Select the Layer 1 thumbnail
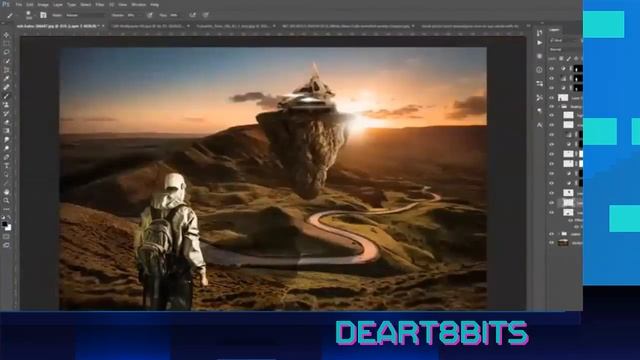 point(563,98)
